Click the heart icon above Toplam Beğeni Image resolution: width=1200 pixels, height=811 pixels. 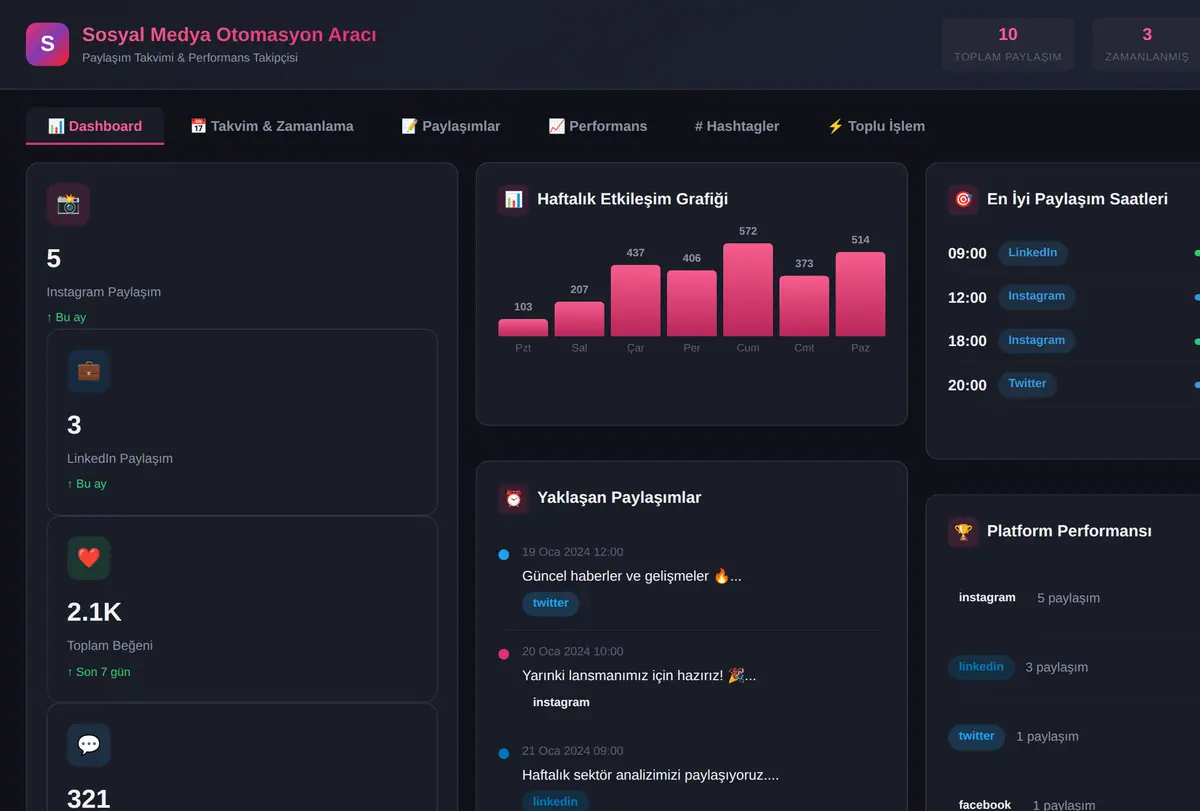click(x=89, y=558)
